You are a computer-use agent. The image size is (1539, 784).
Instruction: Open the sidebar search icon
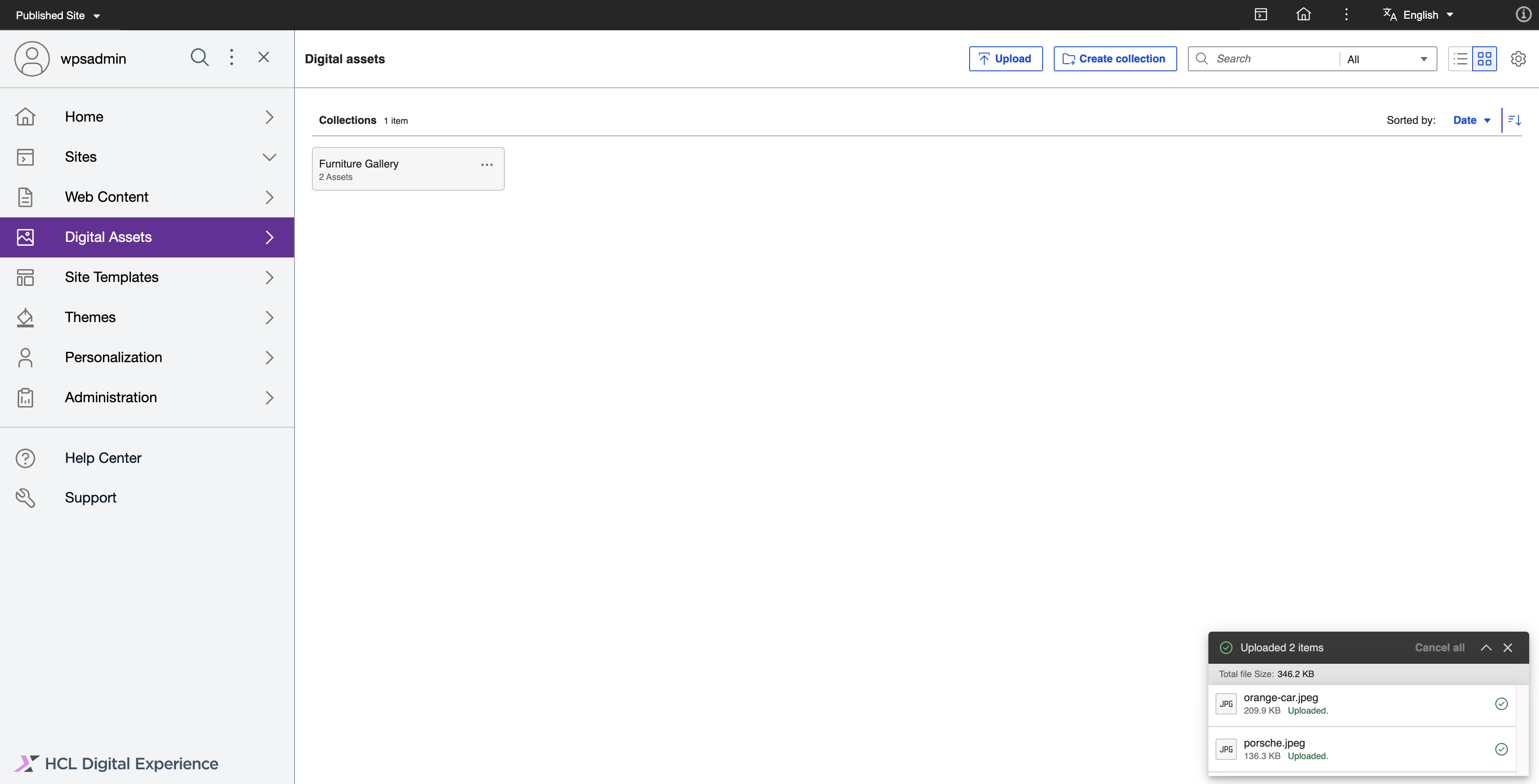coord(200,57)
